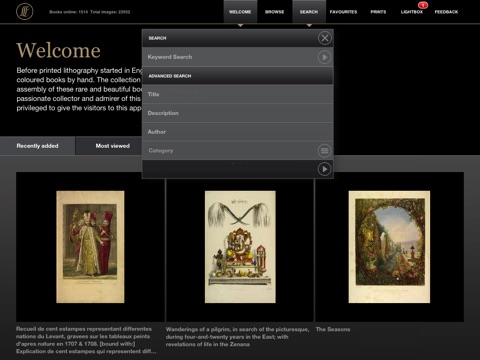Image resolution: width=480 pixels, height=360 pixels.
Task: Click The Seasons title text
Action: click(x=333, y=329)
